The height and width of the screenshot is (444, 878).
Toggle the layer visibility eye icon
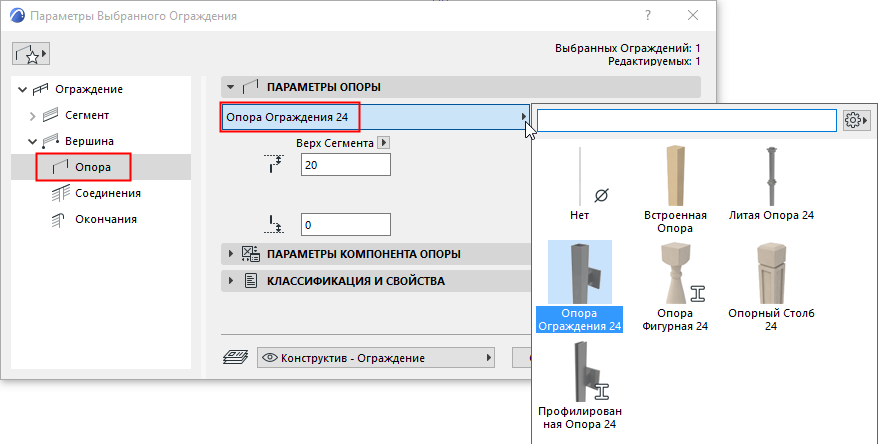pos(270,358)
